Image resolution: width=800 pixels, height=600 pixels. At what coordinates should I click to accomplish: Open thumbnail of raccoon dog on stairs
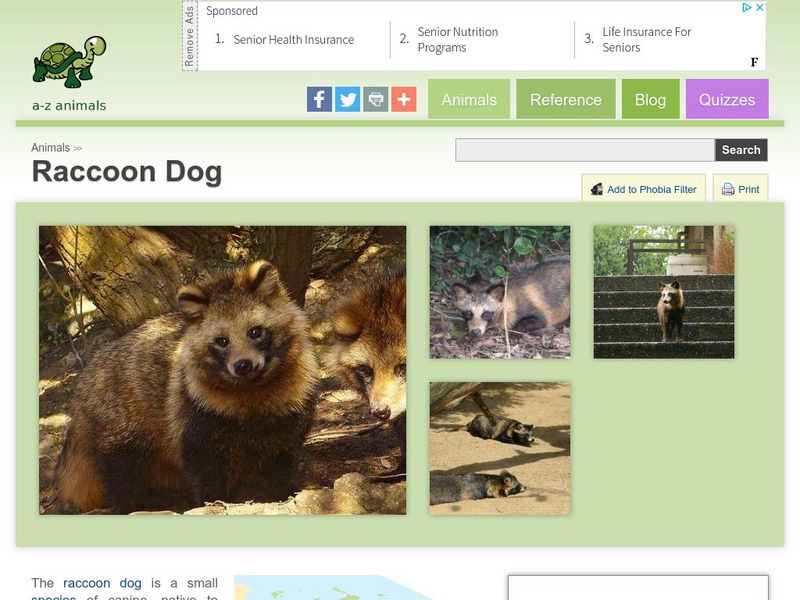pos(664,292)
